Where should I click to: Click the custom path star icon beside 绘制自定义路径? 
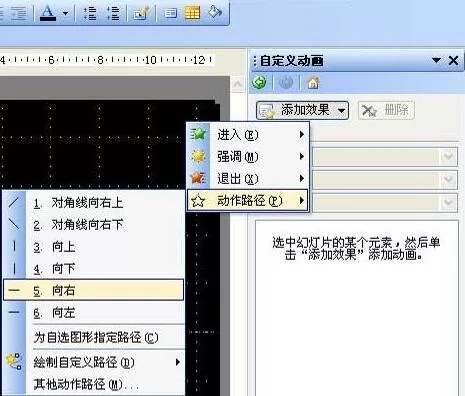(x=14, y=361)
